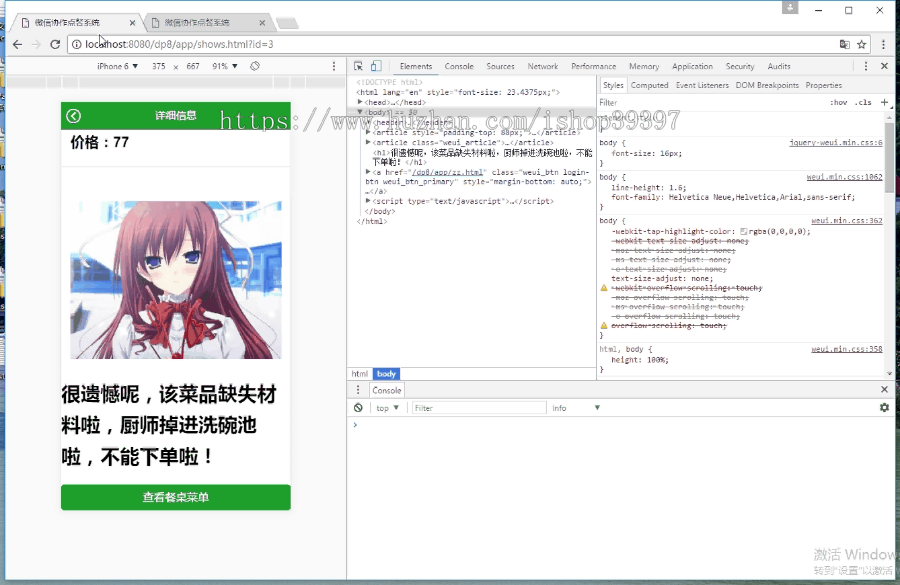The width and height of the screenshot is (900, 585).
Task: Click the /dp8/app/zz.html href link
Action: click(448, 172)
